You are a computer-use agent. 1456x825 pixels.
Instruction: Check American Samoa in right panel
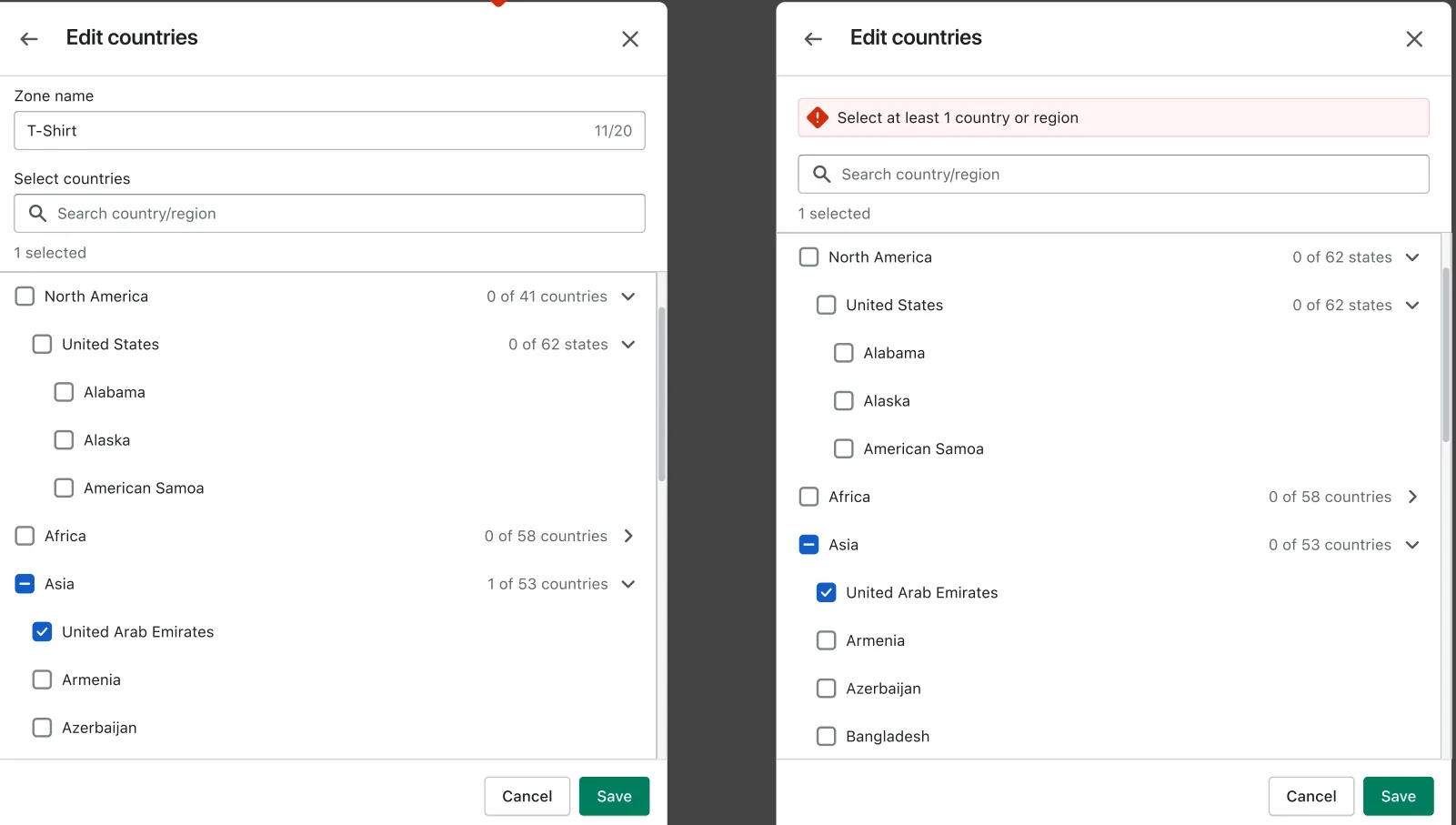pos(844,448)
